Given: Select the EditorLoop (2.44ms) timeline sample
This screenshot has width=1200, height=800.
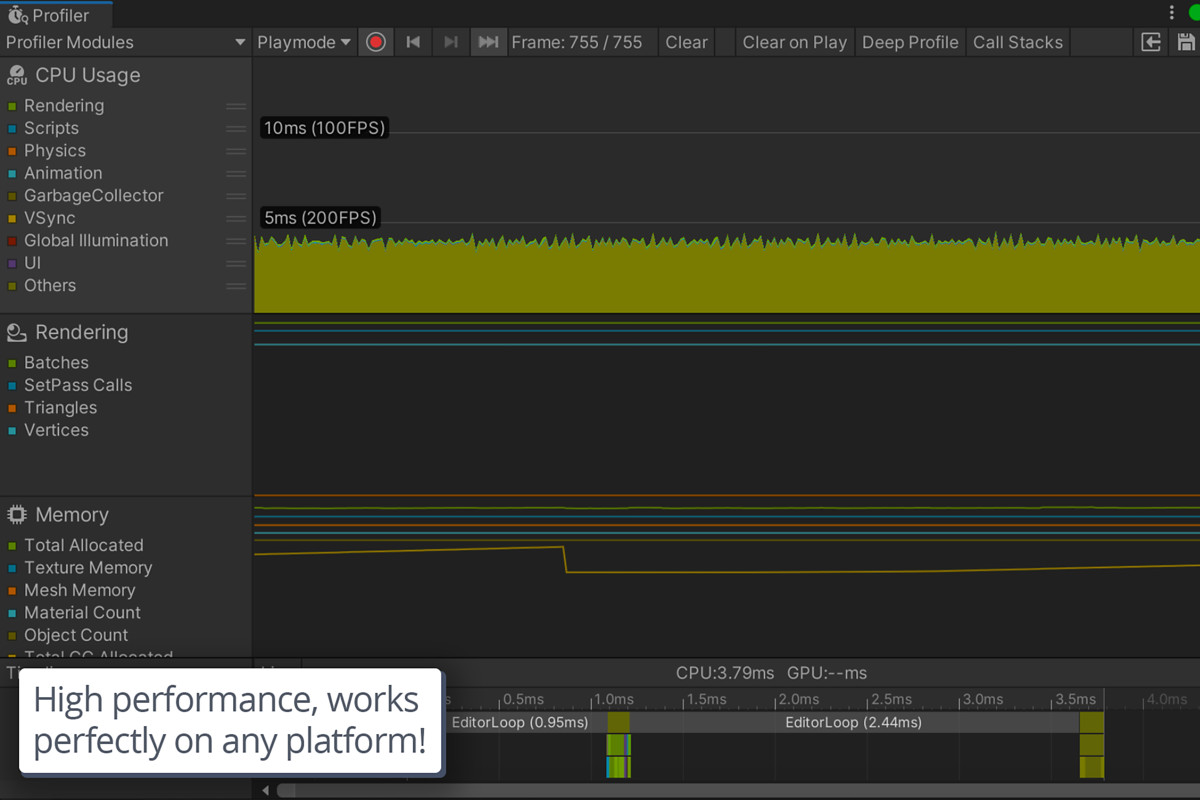Looking at the screenshot, I should (854, 722).
